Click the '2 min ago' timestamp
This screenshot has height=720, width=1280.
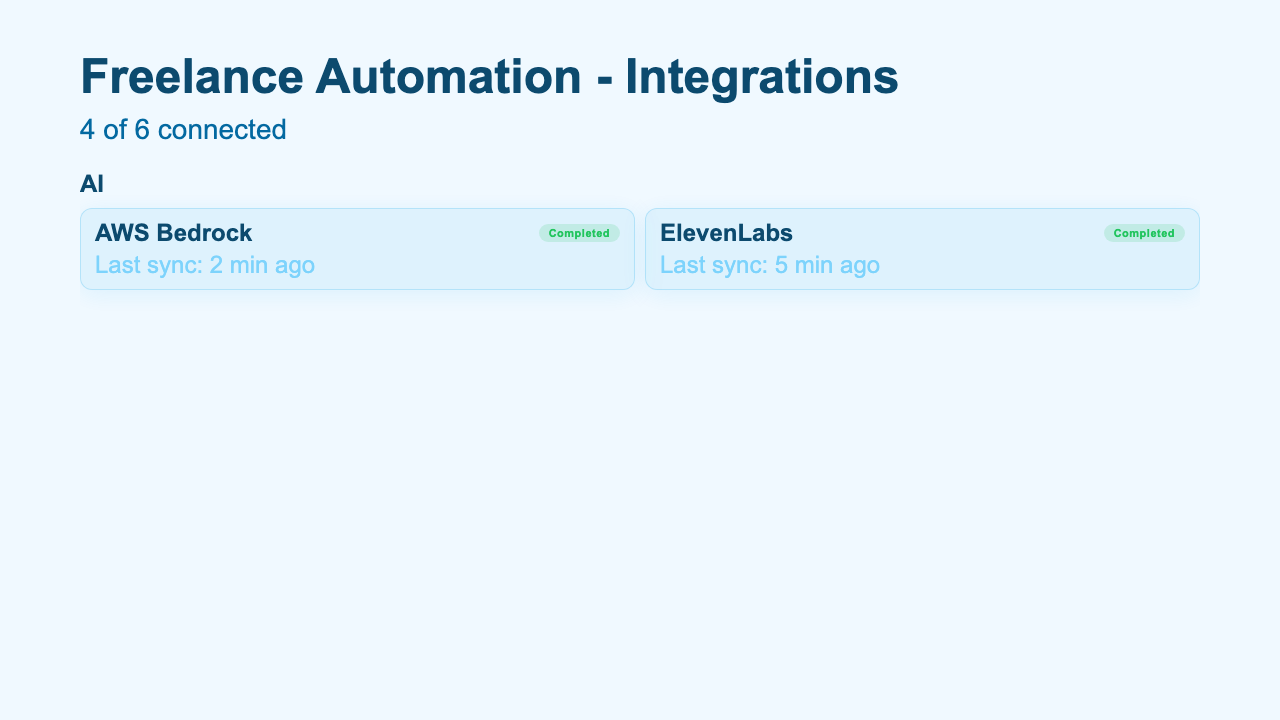pyautogui.click(x=262, y=265)
